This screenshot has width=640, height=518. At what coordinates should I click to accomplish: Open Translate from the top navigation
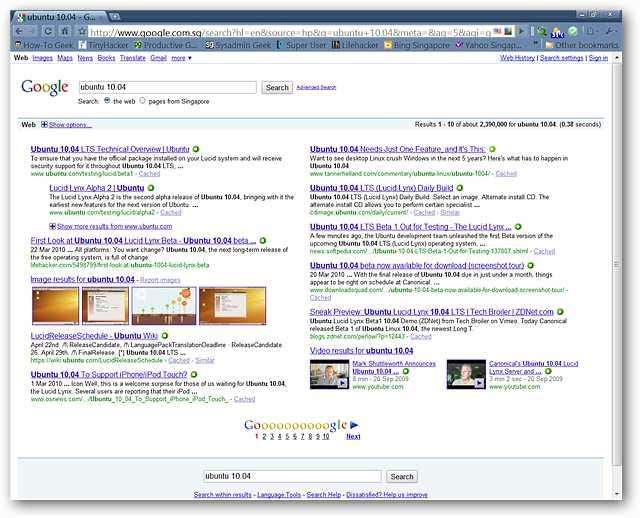(133, 58)
